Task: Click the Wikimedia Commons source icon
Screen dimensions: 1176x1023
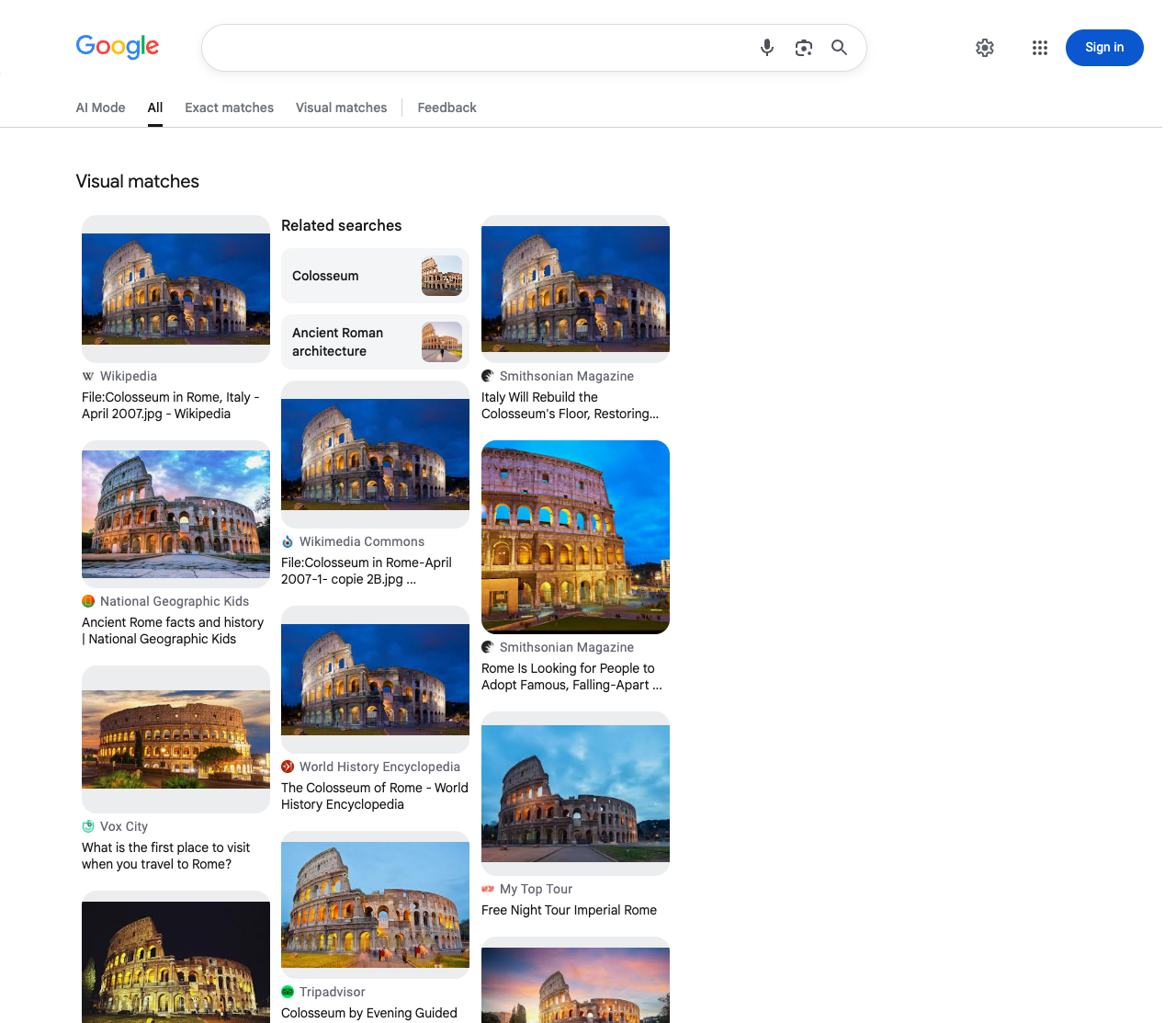Action: pos(288,541)
